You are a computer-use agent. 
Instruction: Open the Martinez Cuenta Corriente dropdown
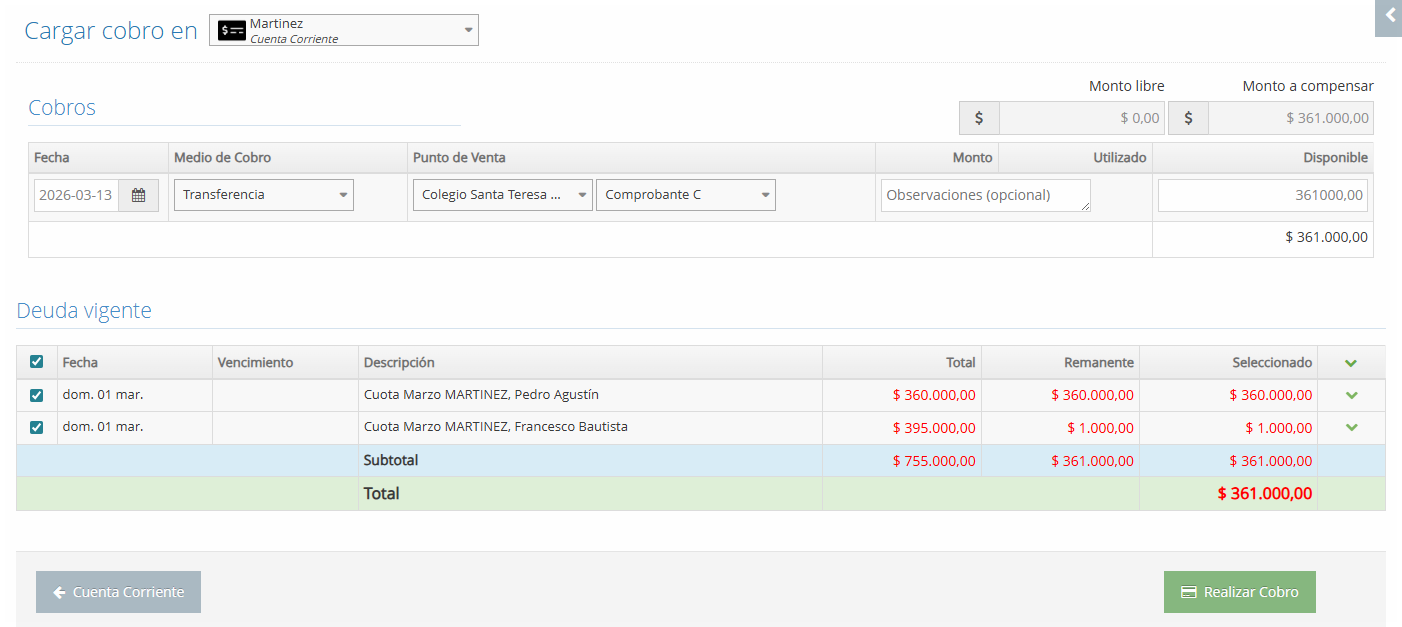pyautogui.click(x=344, y=30)
